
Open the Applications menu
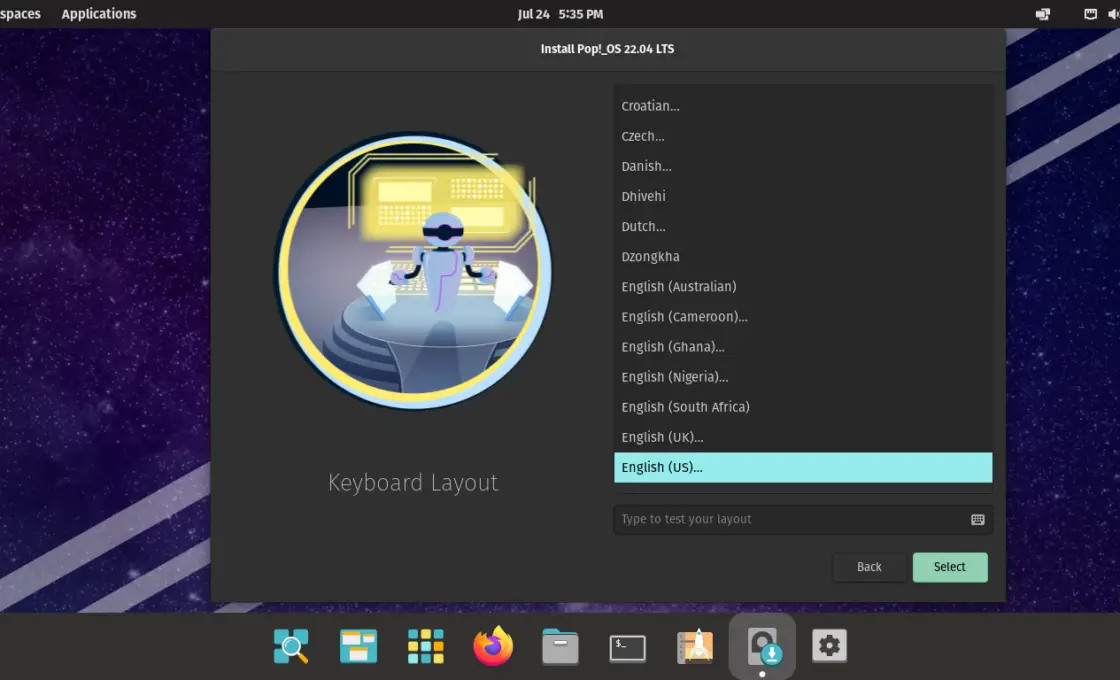pos(98,13)
